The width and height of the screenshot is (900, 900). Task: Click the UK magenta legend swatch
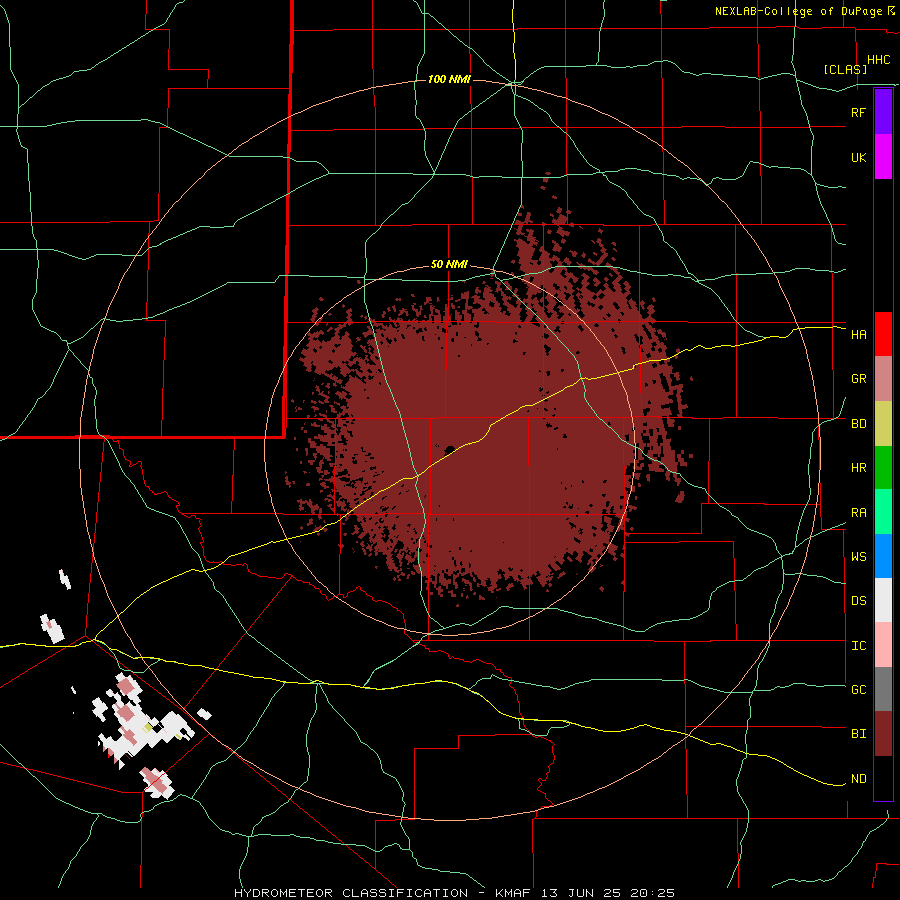click(883, 157)
